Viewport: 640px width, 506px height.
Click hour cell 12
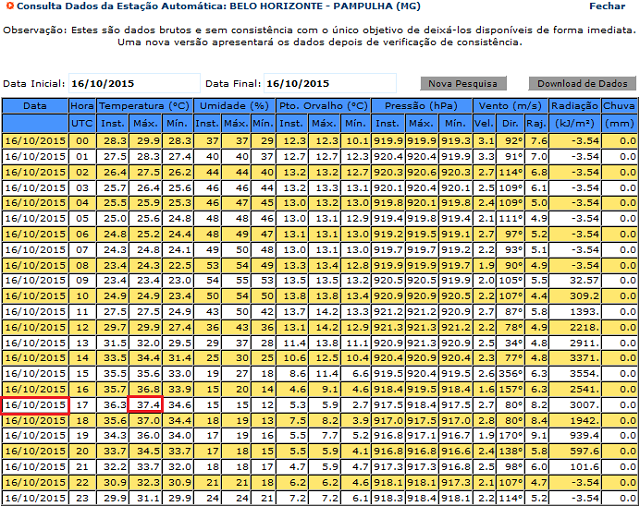(x=82, y=327)
